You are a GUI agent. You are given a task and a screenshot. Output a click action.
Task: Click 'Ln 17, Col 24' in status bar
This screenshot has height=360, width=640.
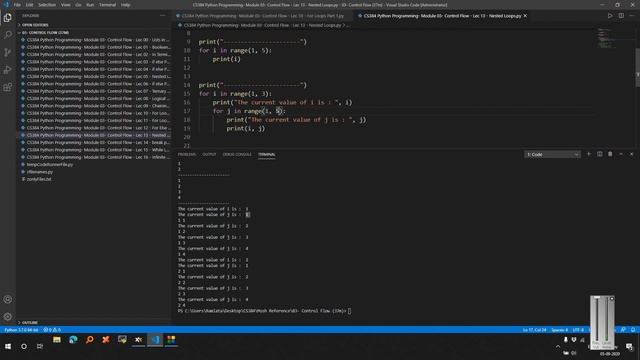coord(534,330)
